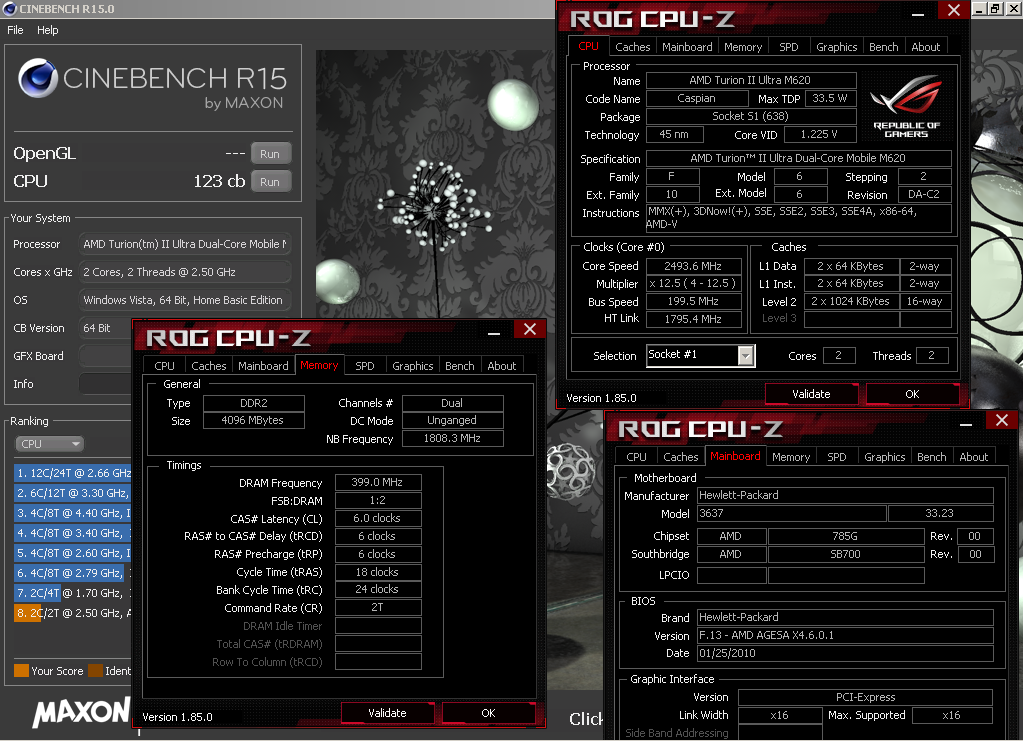The image size is (1023, 741).
Task: Open Bench tab in Mainboard window
Action: [x=931, y=457]
